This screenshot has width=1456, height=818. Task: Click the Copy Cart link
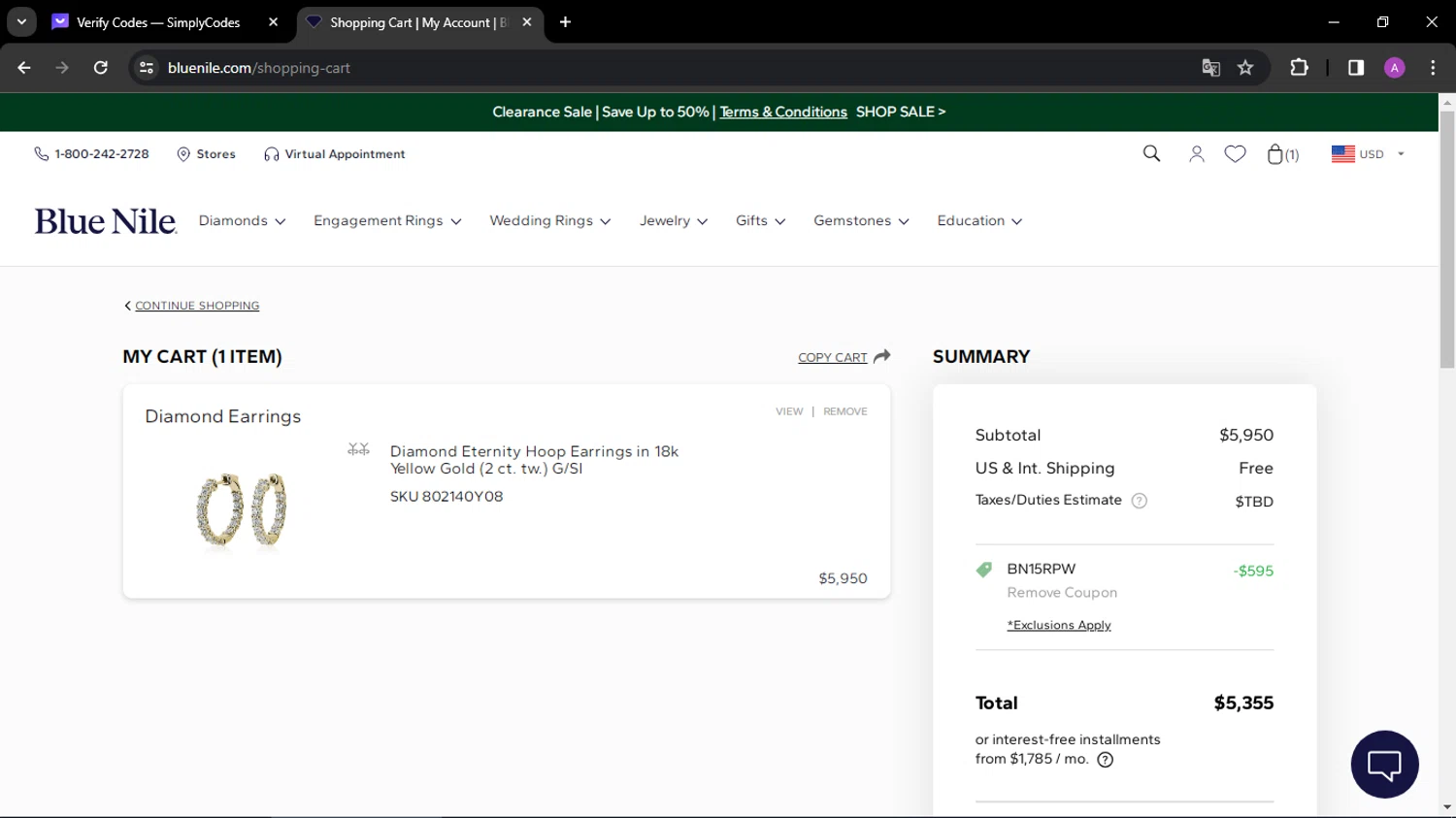coord(833,357)
